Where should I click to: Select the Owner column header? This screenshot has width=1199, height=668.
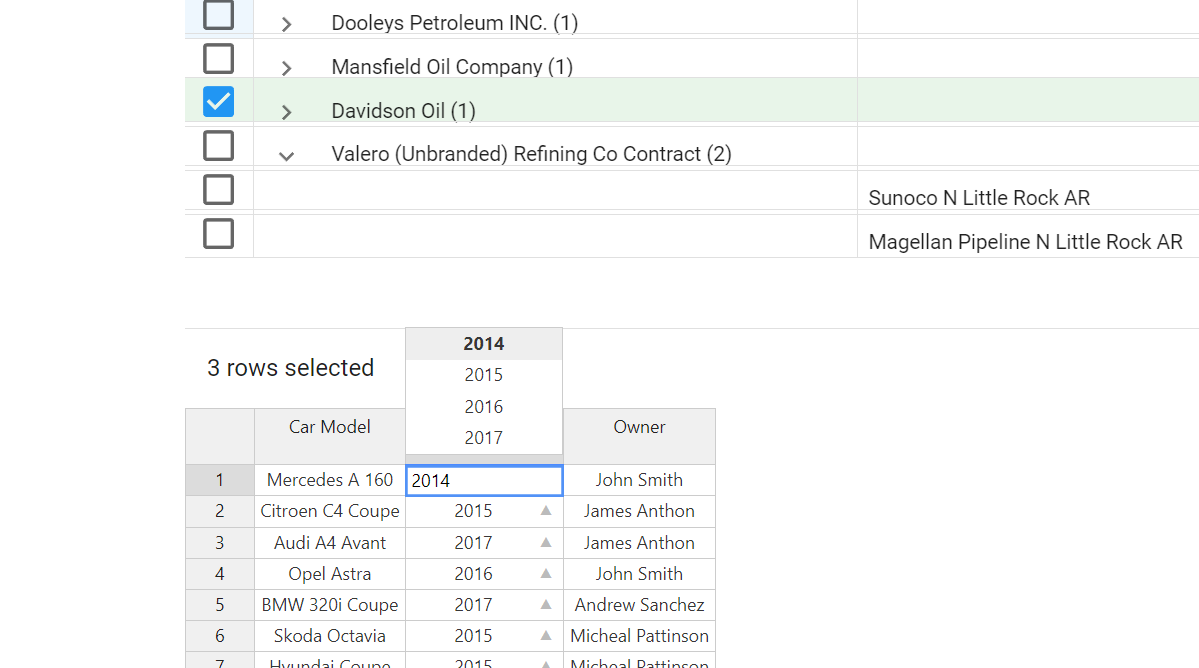(x=639, y=436)
